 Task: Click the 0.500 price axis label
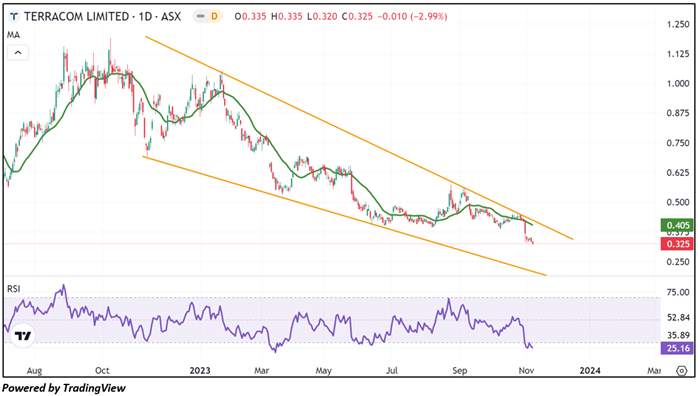click(678, 202)
